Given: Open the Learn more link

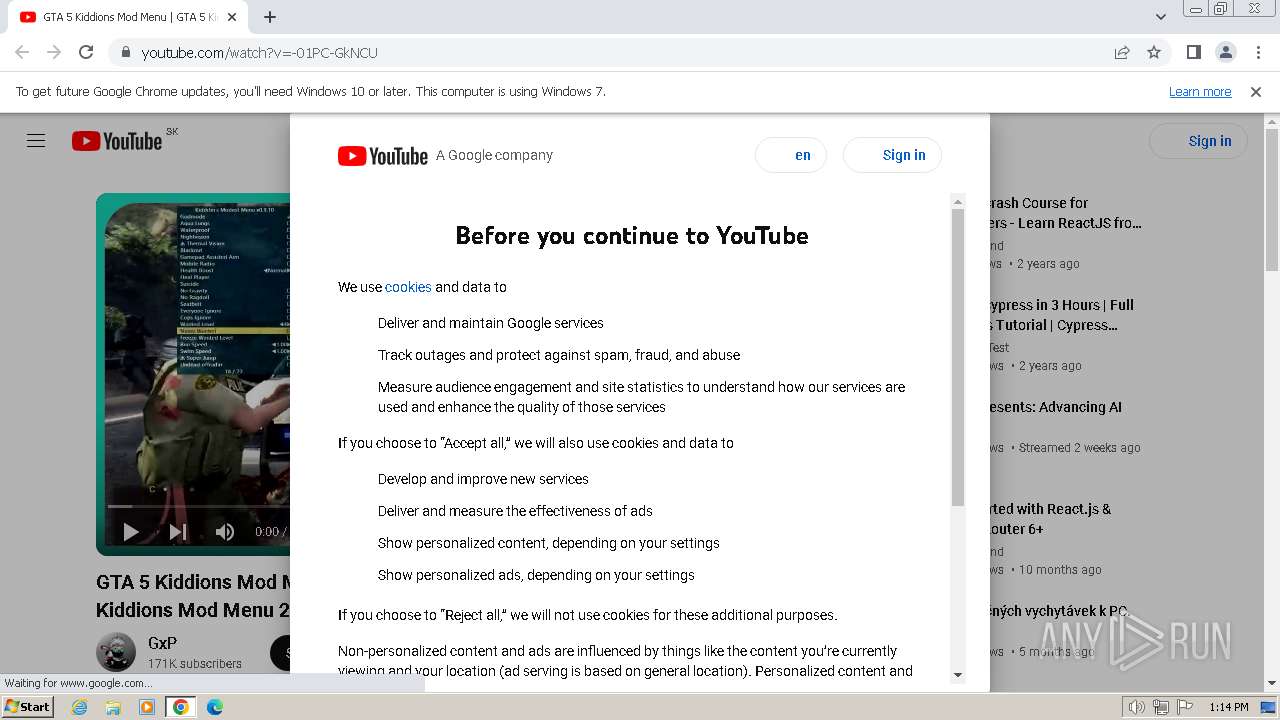Looking at the screenshot, I should click(x=1200, y=91).
